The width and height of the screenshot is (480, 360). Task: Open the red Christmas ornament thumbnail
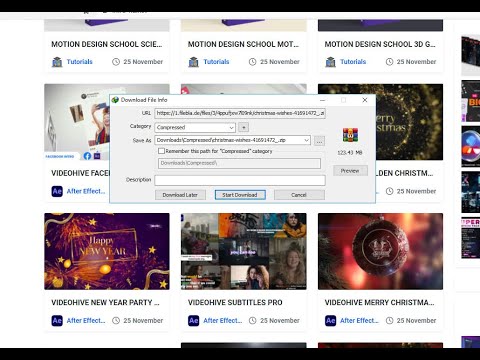(380, 251)
